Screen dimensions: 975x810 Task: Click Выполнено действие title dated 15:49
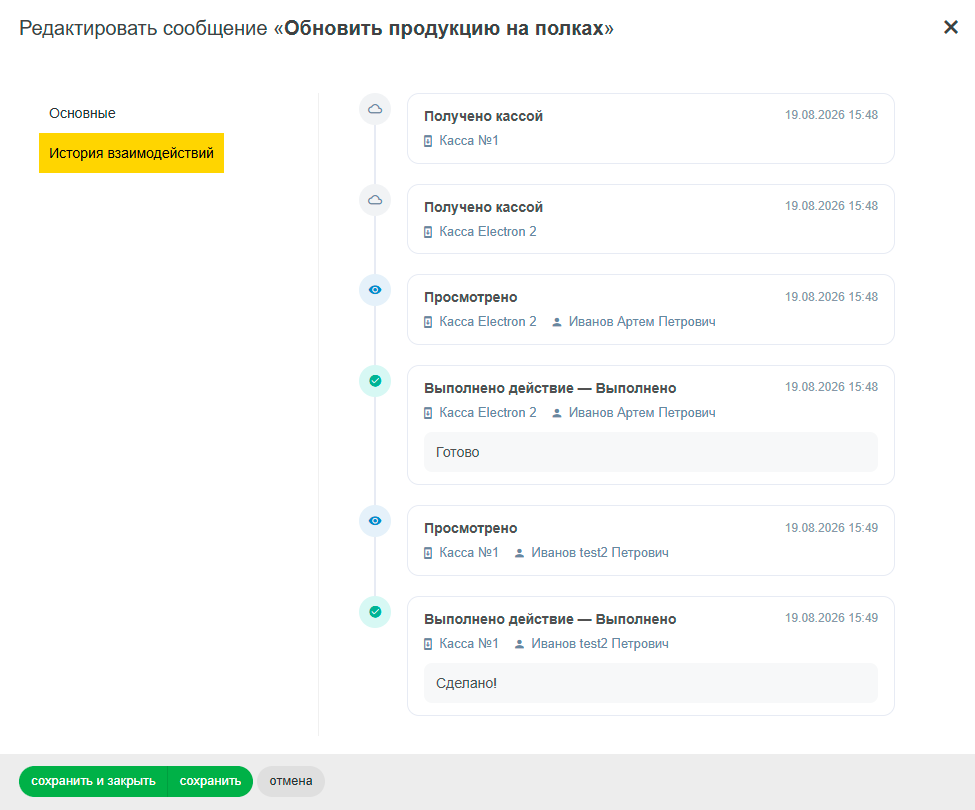(x=550, y=619)
